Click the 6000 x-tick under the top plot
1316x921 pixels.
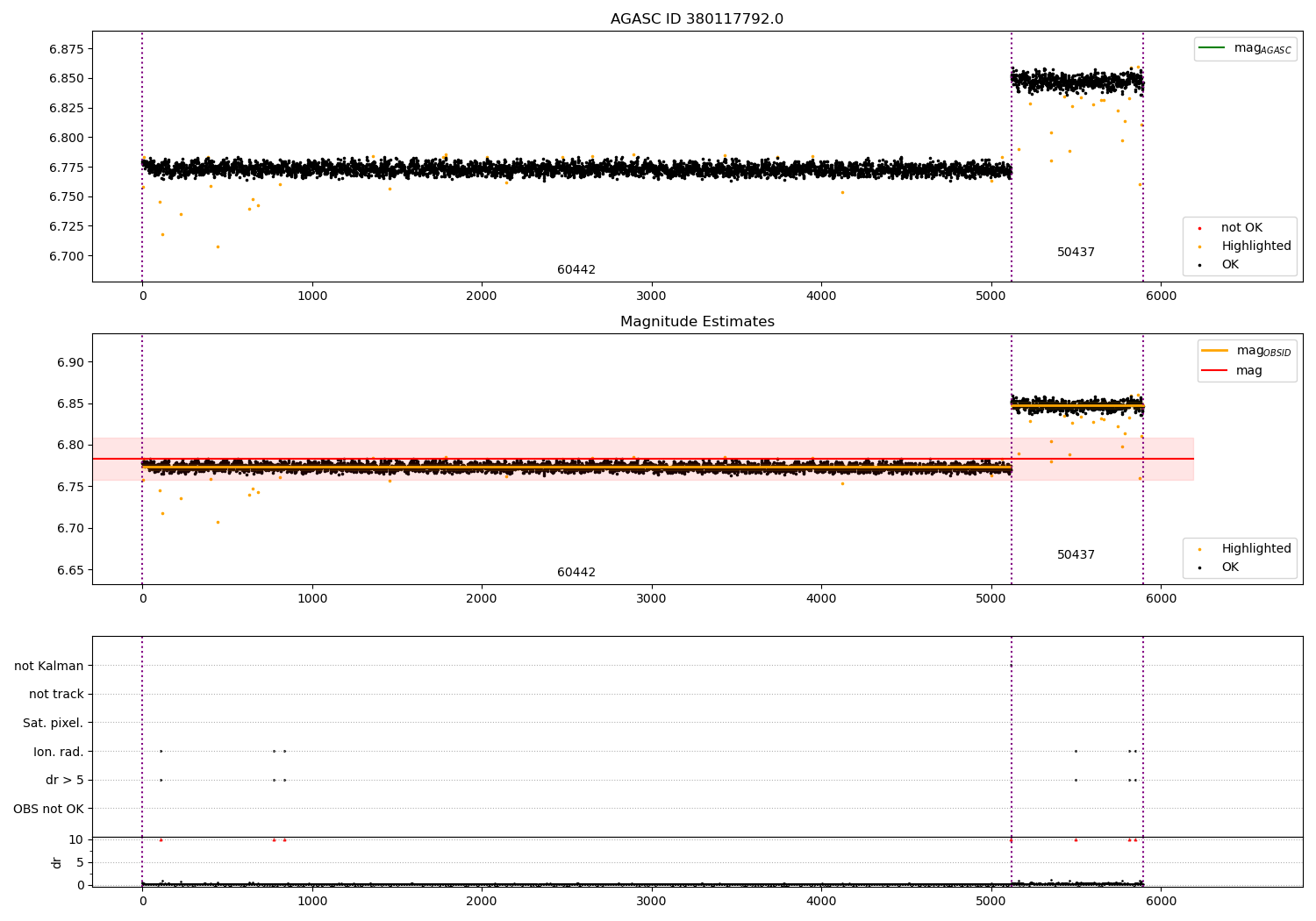(x=1161, y=296)
